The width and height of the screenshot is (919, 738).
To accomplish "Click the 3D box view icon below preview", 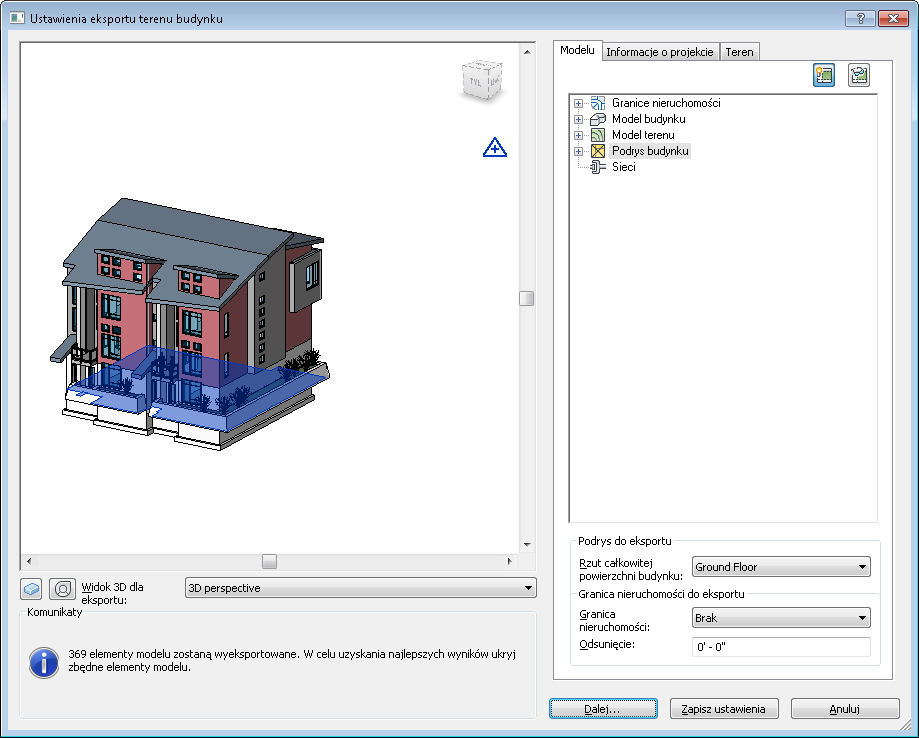I will (x=32, y=589).
